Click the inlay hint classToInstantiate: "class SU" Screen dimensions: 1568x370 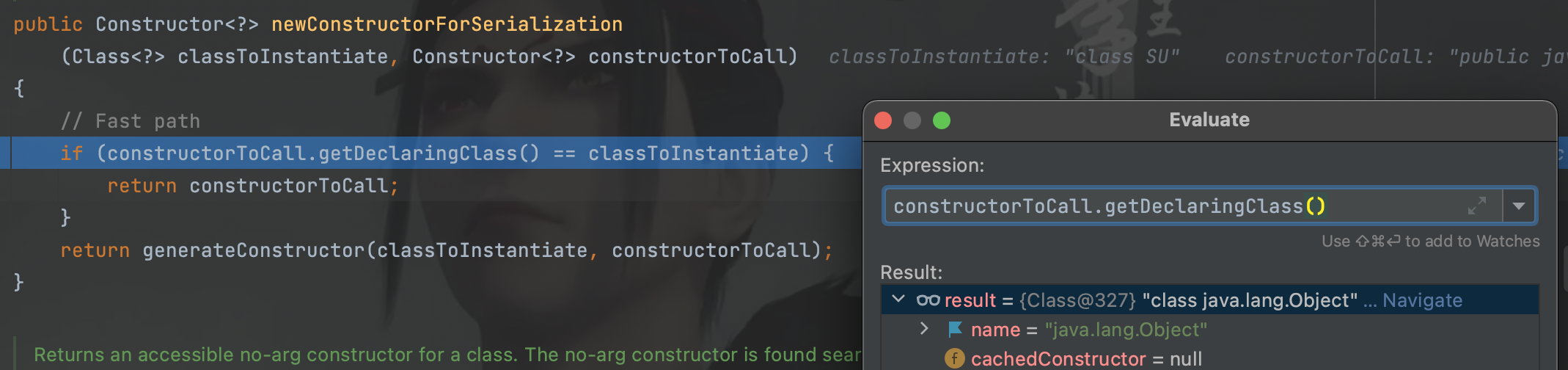coord(1004,57)
